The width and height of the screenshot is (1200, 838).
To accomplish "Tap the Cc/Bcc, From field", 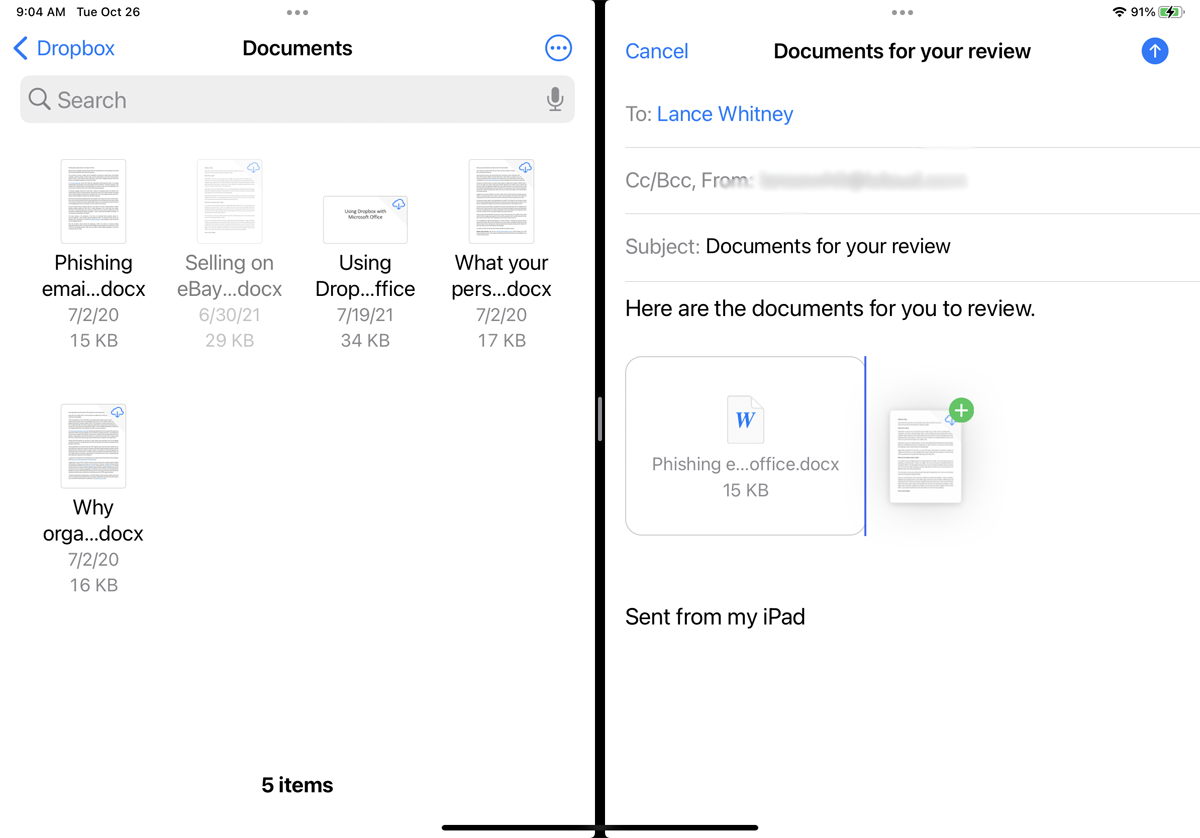I will pos(912,181).
